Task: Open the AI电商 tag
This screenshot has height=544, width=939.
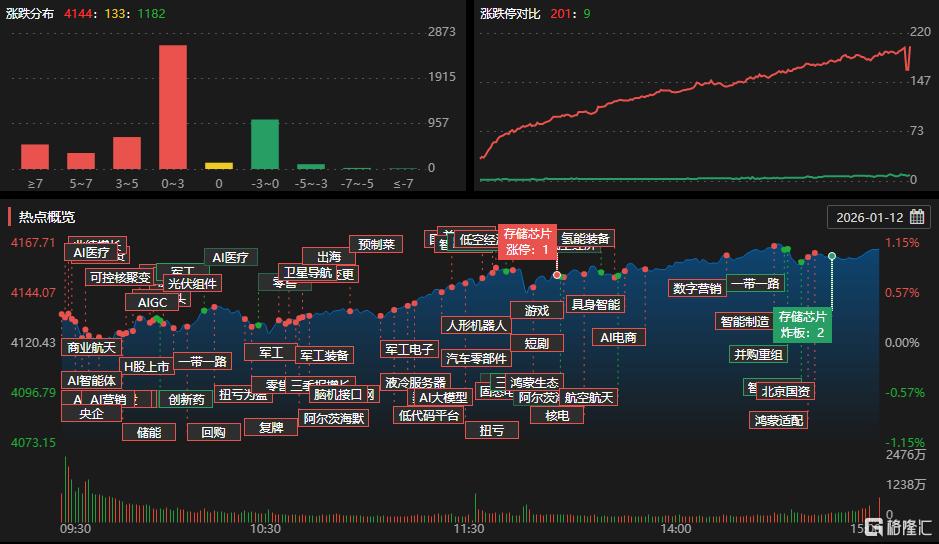Action: point(619,337)
